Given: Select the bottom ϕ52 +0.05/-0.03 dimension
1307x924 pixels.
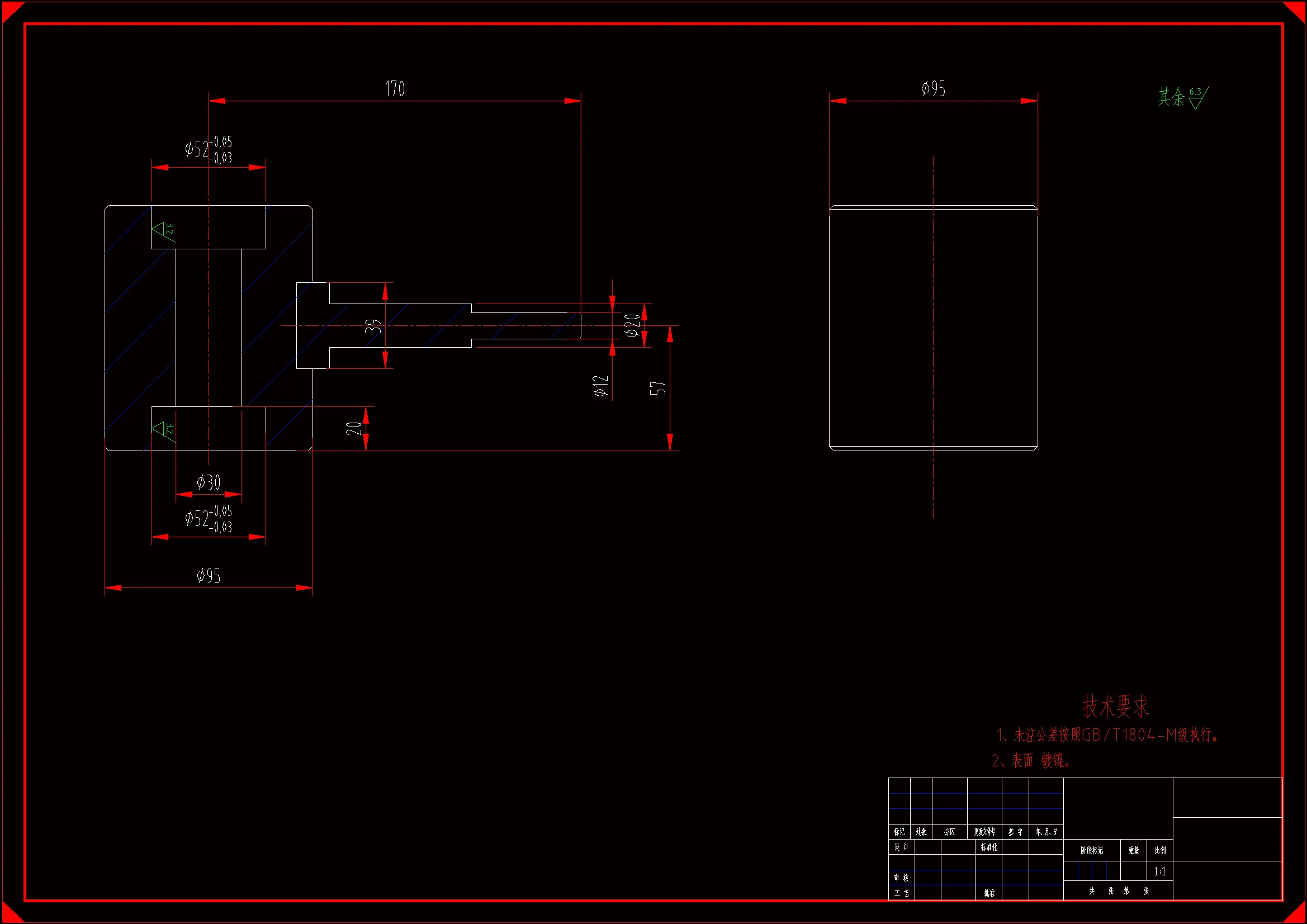Looking at the screenshot, I should pyautogui.click(x=209, y=518).
